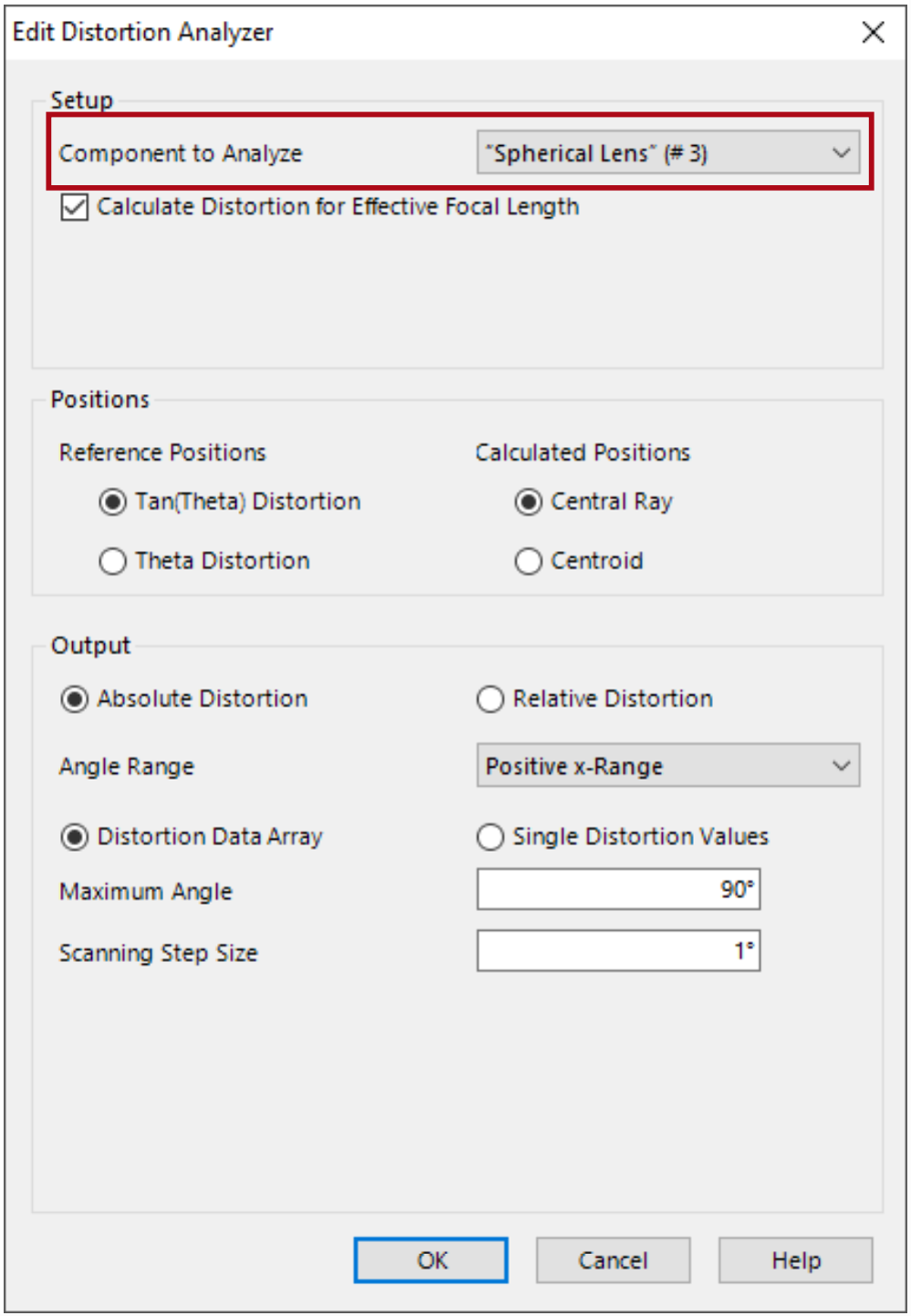911x1316 pixels.
Task: Toggle Calculate Distortion for Effective Focal Length
Action: 75,207
